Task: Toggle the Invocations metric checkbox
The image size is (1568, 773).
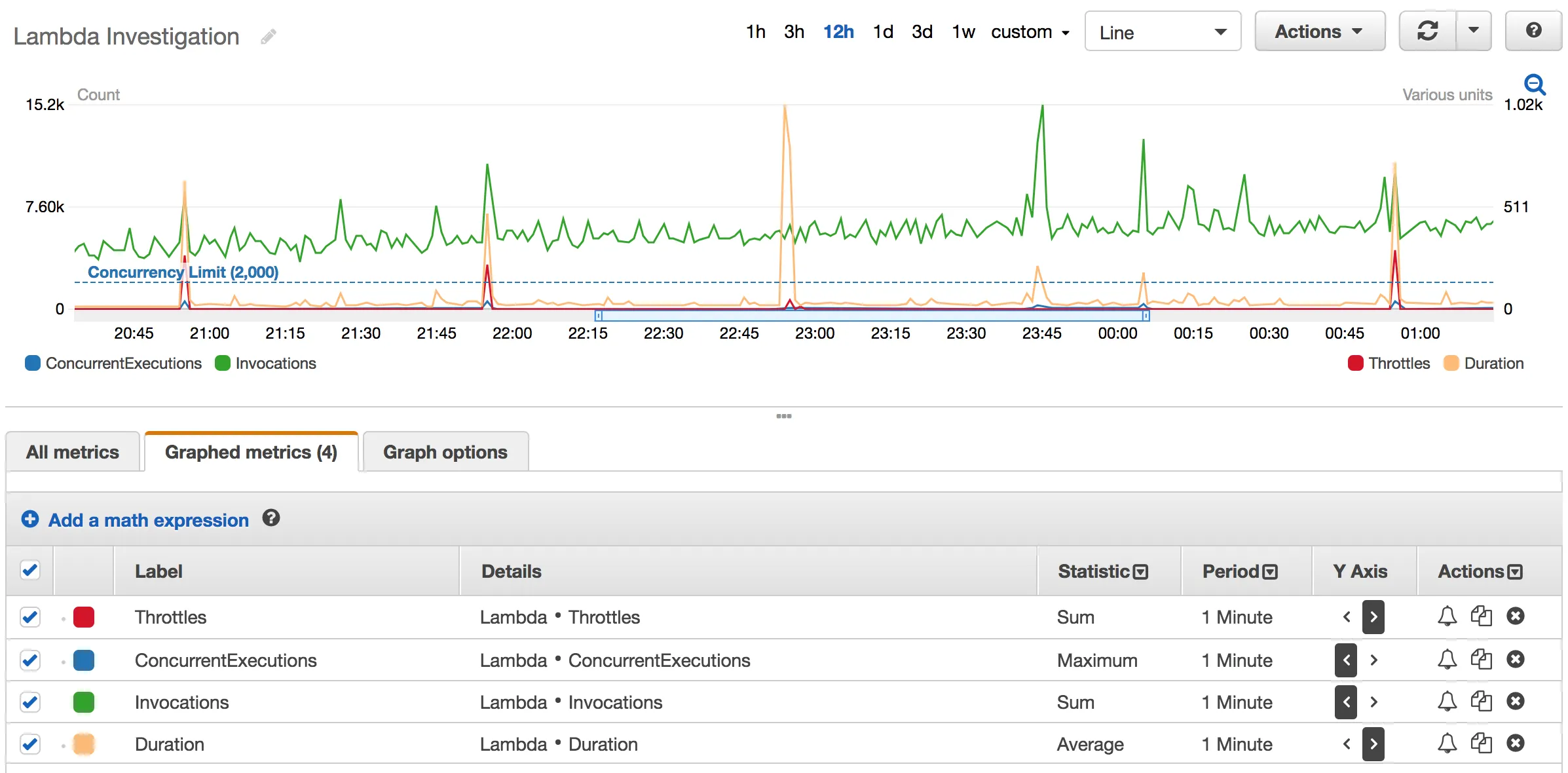Action: pos(30,702)
